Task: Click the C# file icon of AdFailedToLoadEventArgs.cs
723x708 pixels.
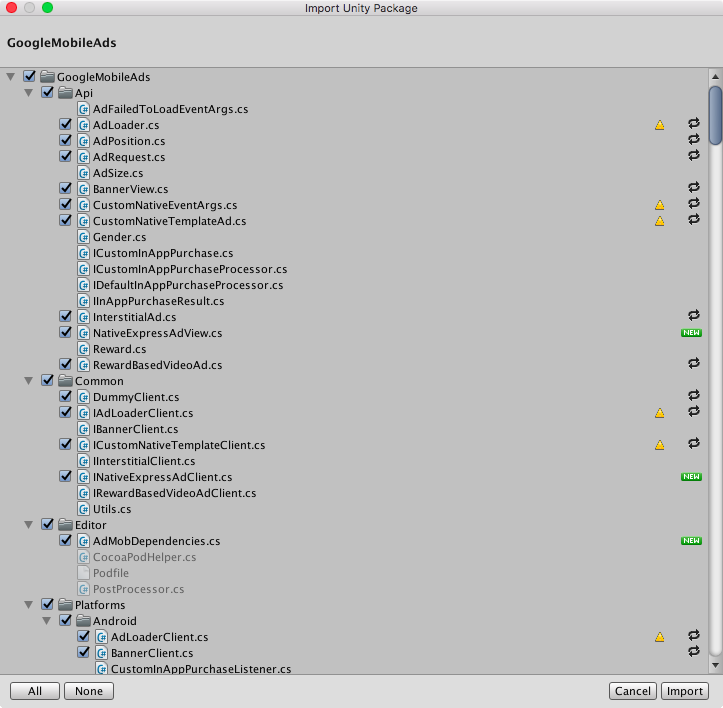Action: click(x=83, y=109)
